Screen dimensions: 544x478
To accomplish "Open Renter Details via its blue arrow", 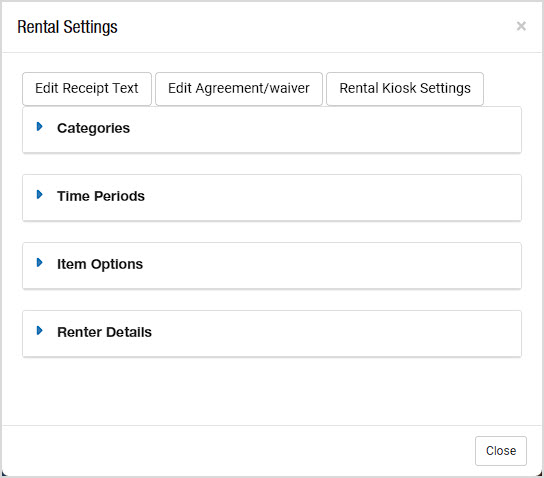I will tap(40, 331).
